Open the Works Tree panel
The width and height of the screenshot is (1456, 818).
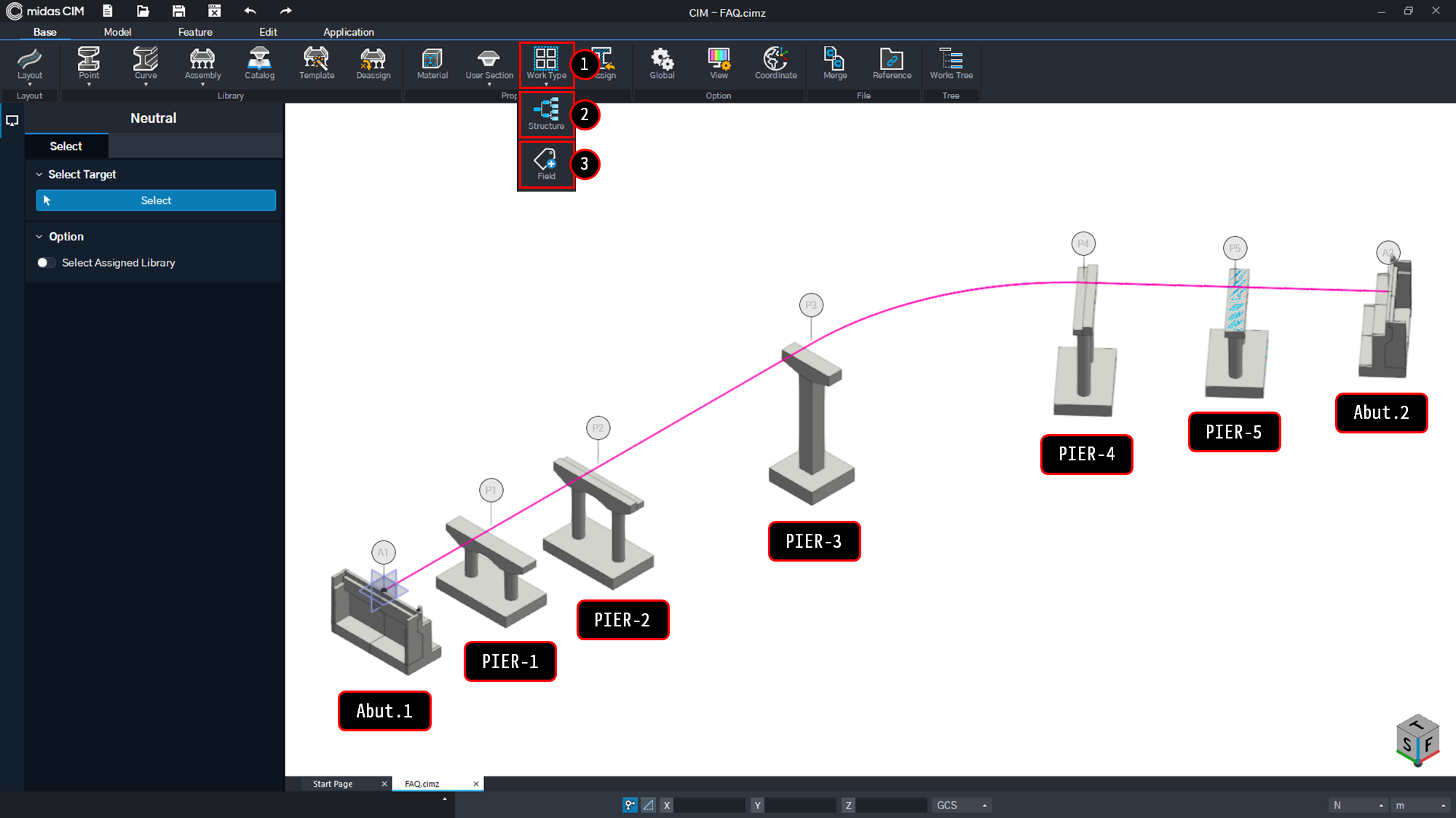951,63
